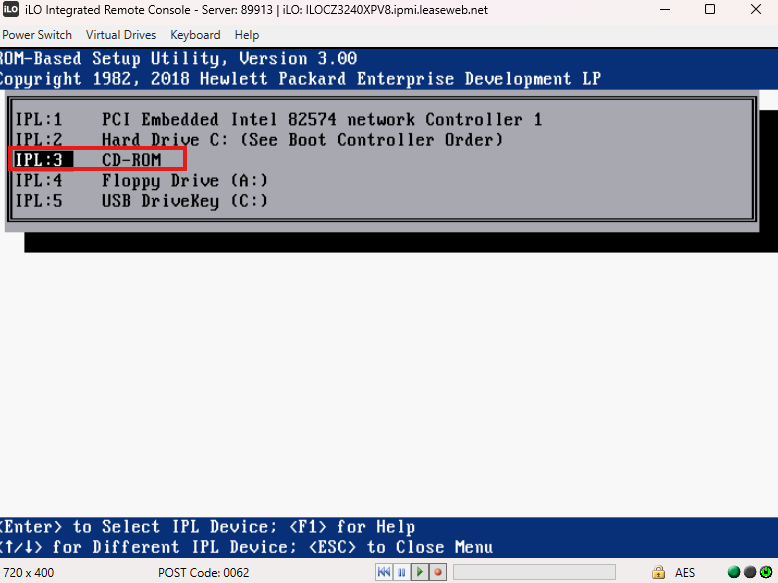This screenshot has width=778, height=583.
Task: Click the green status indicator light
Action: coord(734,572)
